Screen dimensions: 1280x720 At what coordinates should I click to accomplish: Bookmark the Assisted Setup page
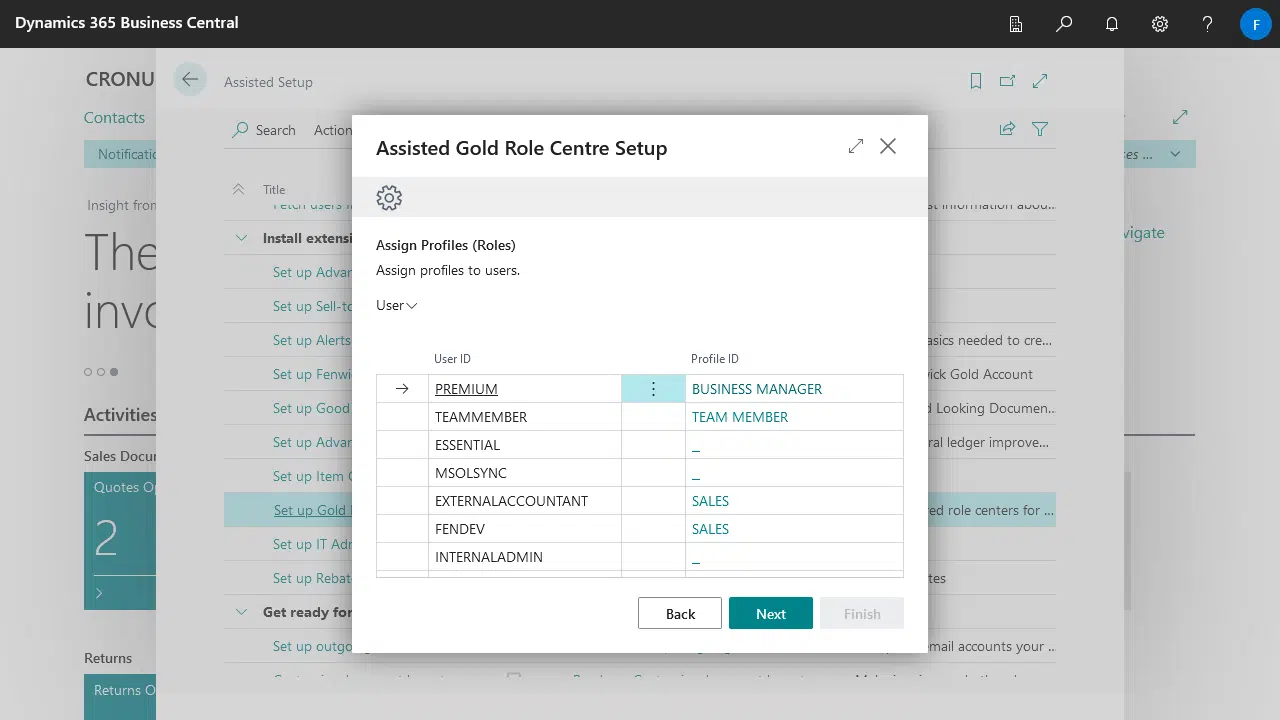pos(976,82)
